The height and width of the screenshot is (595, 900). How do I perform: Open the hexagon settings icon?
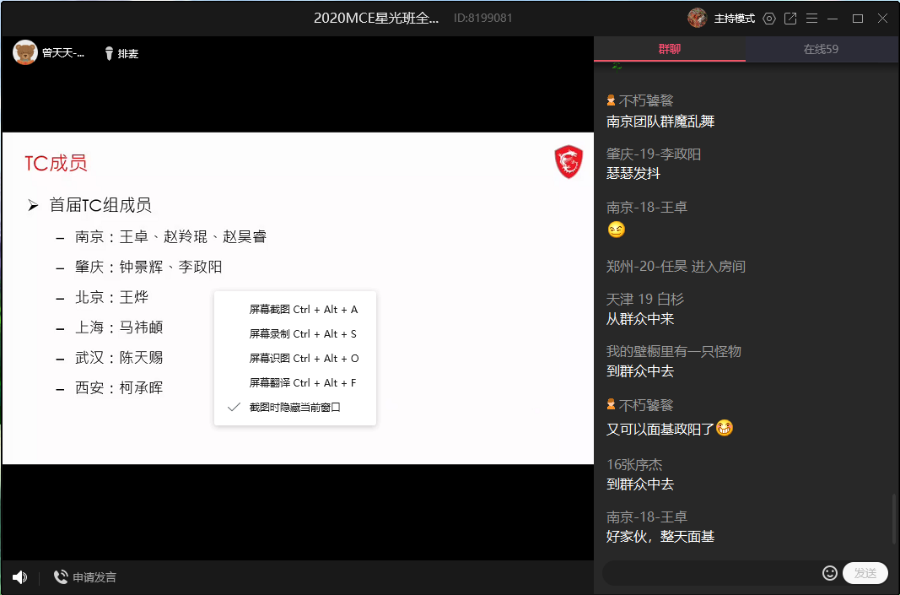pyautogui.click(x=769, y=18)
